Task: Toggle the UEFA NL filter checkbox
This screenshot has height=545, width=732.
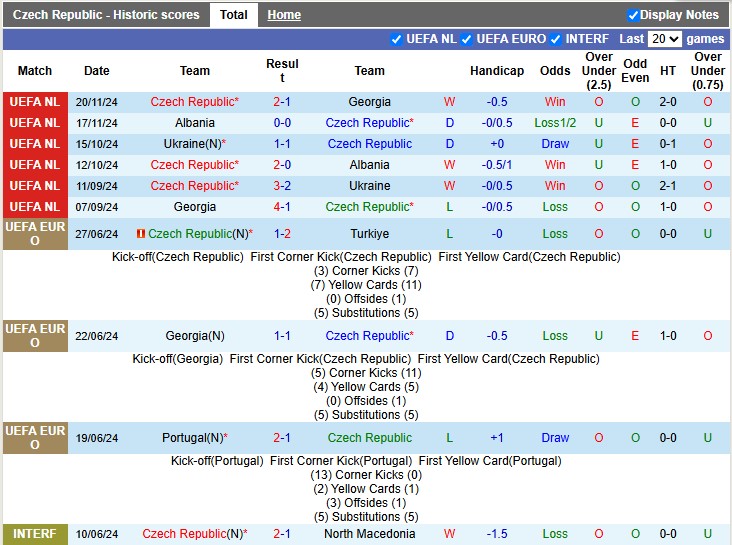Action: click(397, 39)
